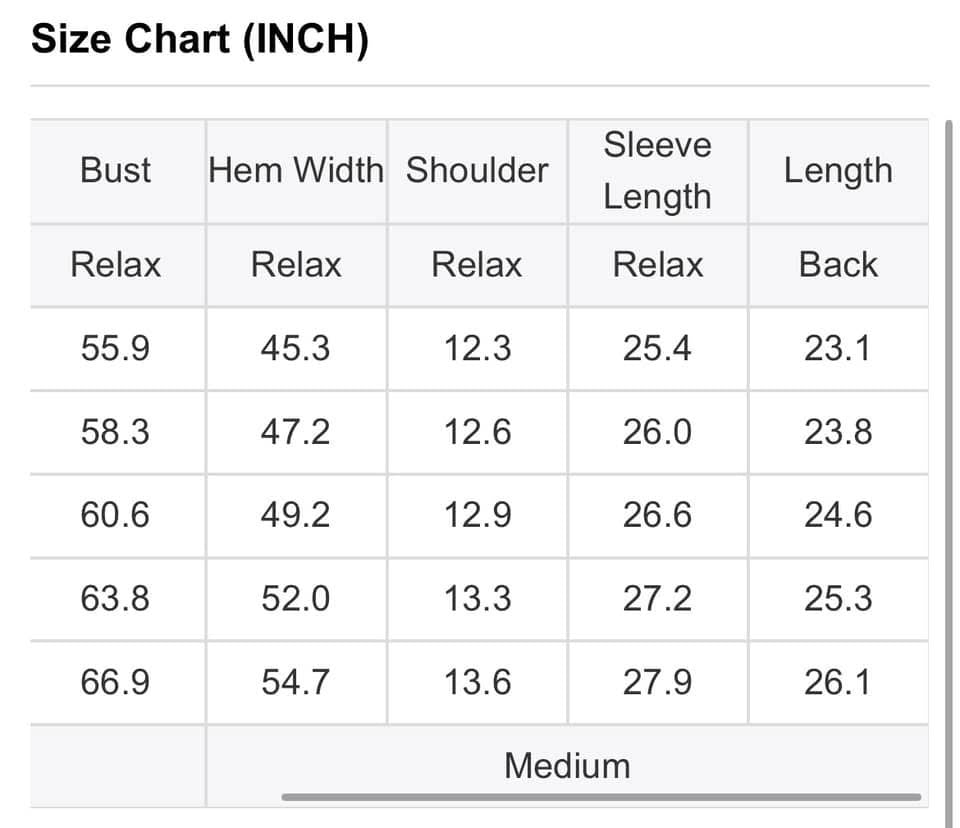960x828 pixels.
Task: Select the Bust column header
Action: point(115,170)
